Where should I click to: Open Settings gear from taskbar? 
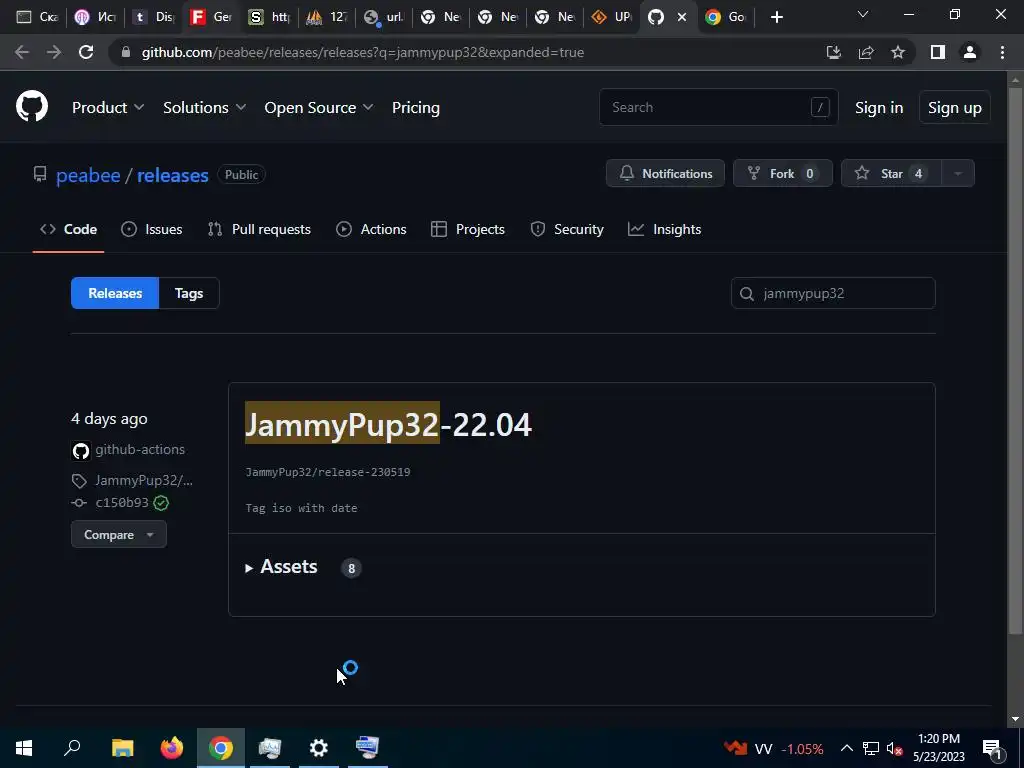(319, 748)
